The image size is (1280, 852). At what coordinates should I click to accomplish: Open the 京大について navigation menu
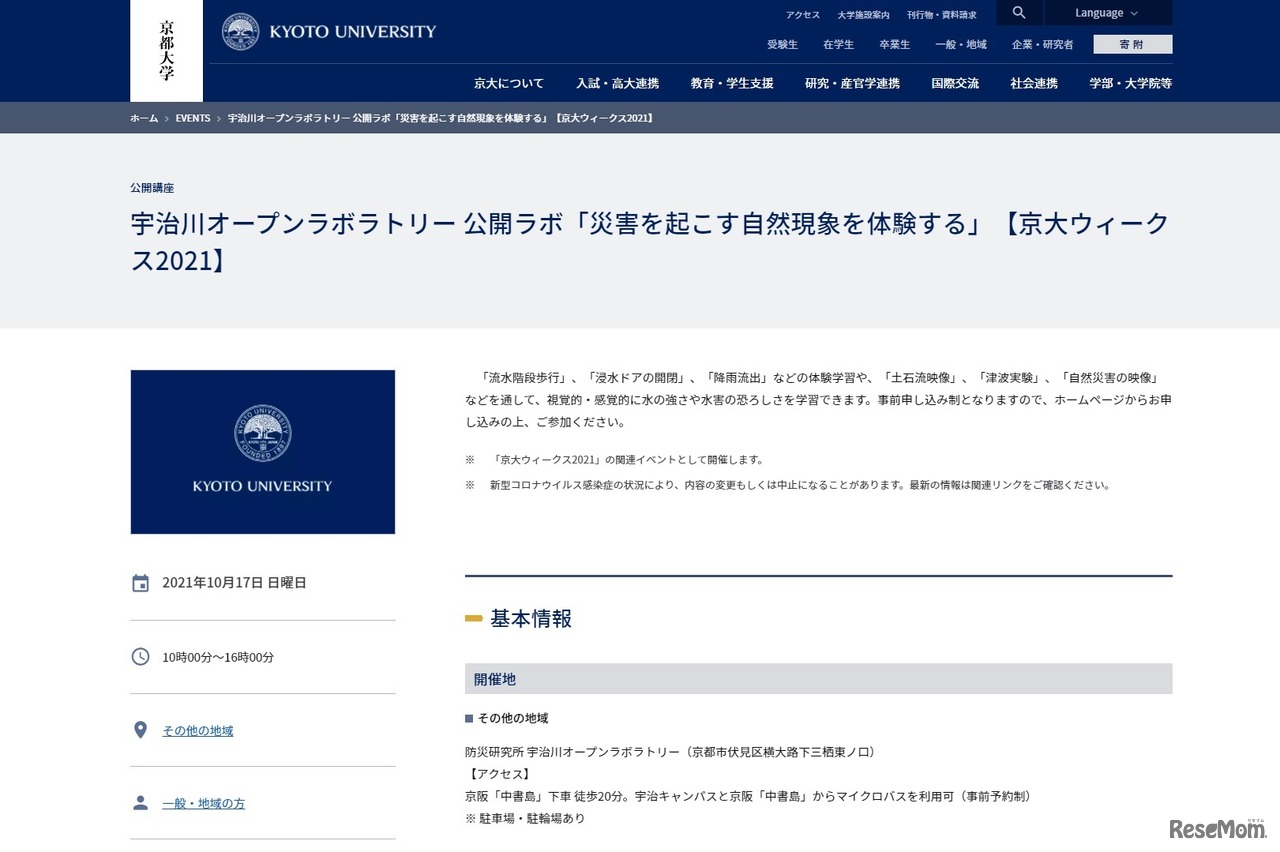[x=509, y=84]
